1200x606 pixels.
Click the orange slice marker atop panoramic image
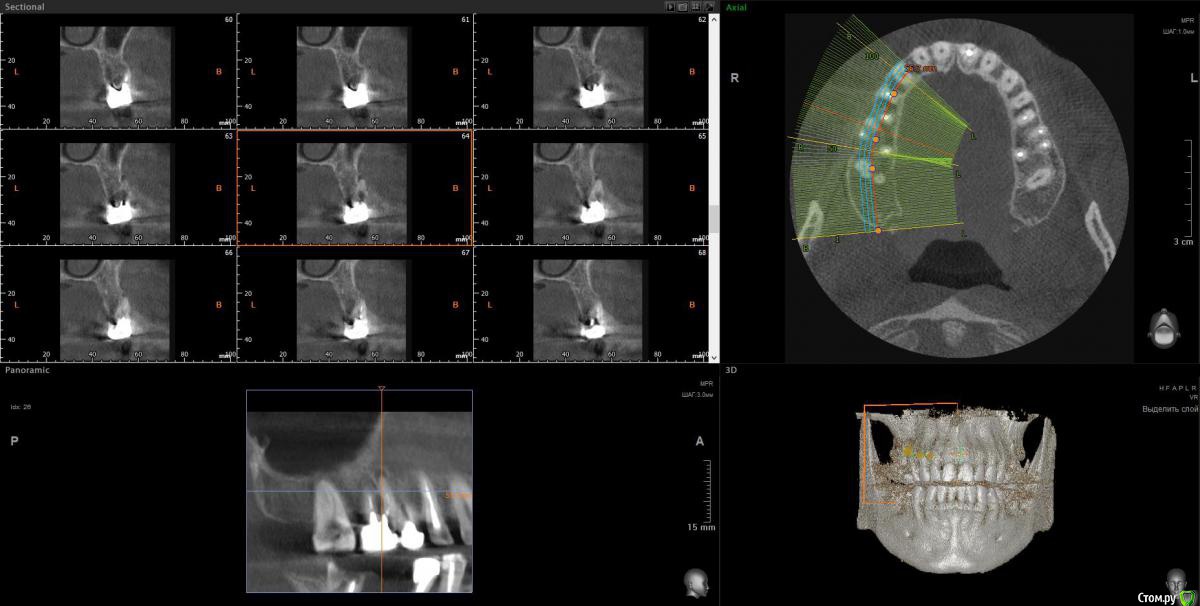pyautogui.click(x=381, y=387)
